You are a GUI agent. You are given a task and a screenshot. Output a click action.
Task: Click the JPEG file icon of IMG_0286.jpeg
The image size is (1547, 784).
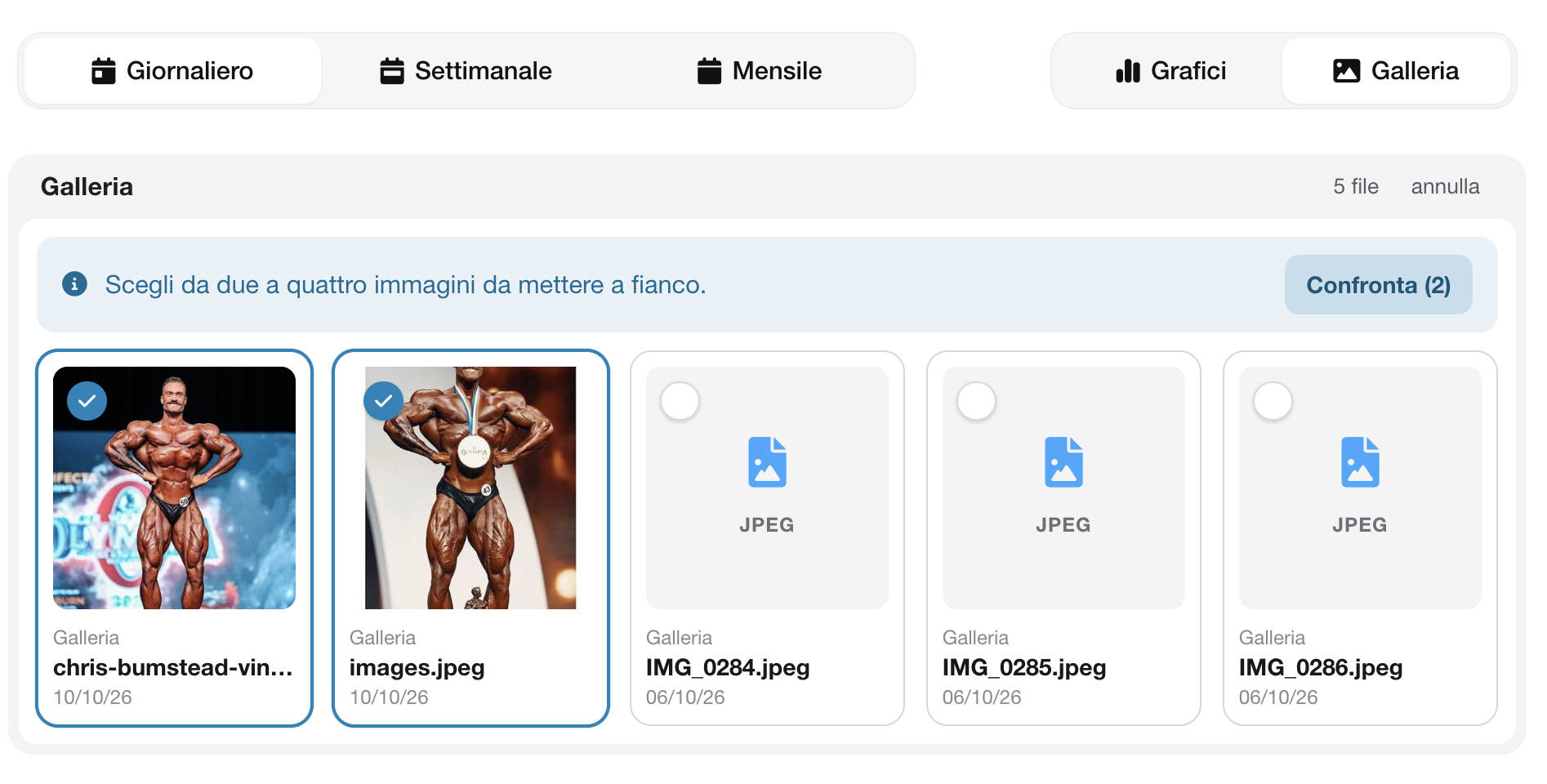[x=1360, y=462]
